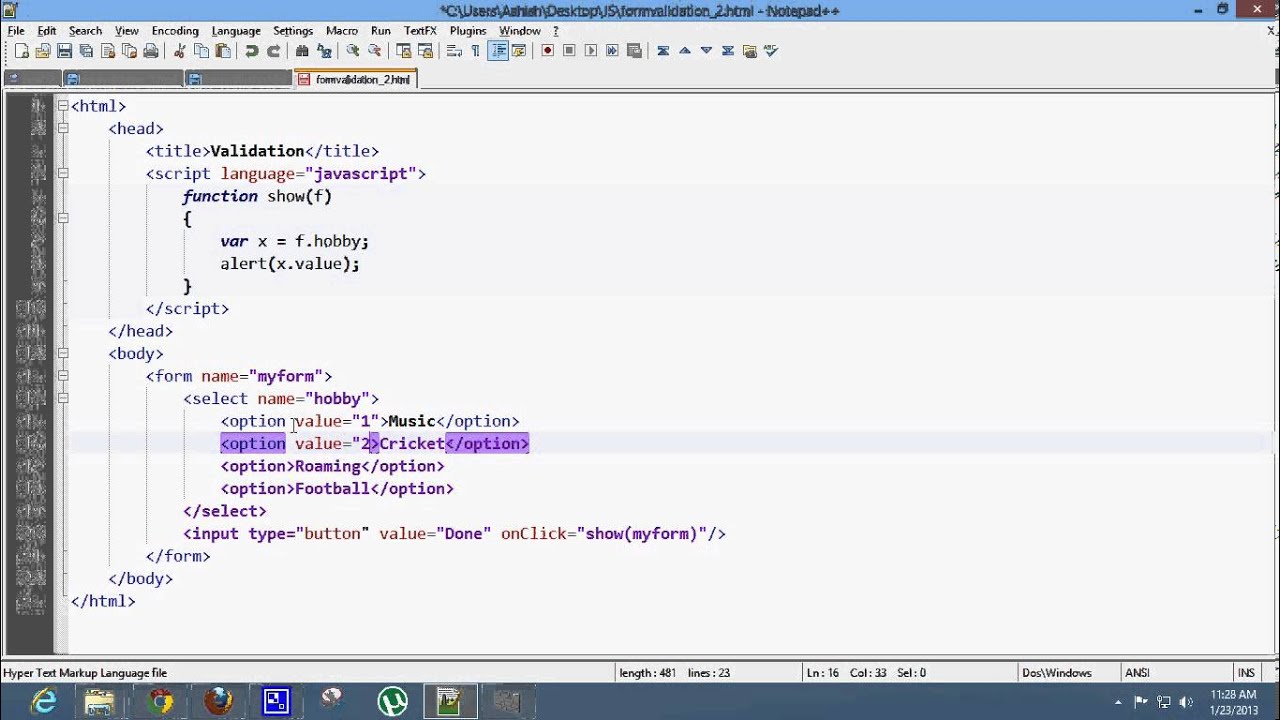Toggle synchronized vertical scrolling
1280x720 pixels.
point(403,51)
